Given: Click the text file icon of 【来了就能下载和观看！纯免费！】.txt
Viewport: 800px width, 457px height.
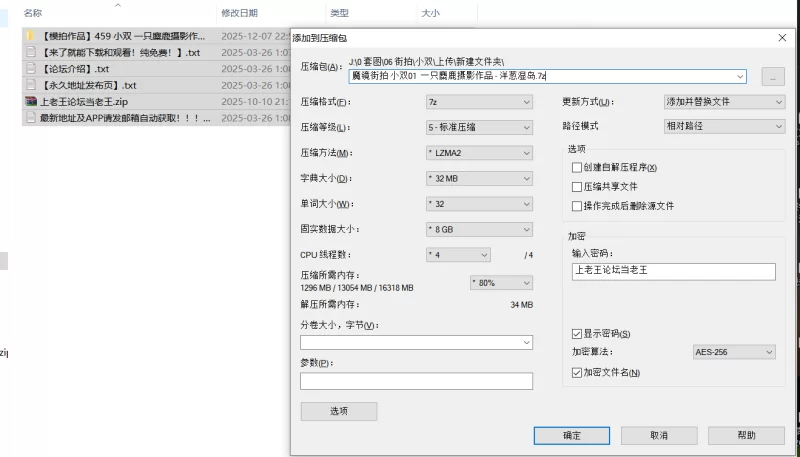Looking at the screenshot, I should (x=31, y=52).
